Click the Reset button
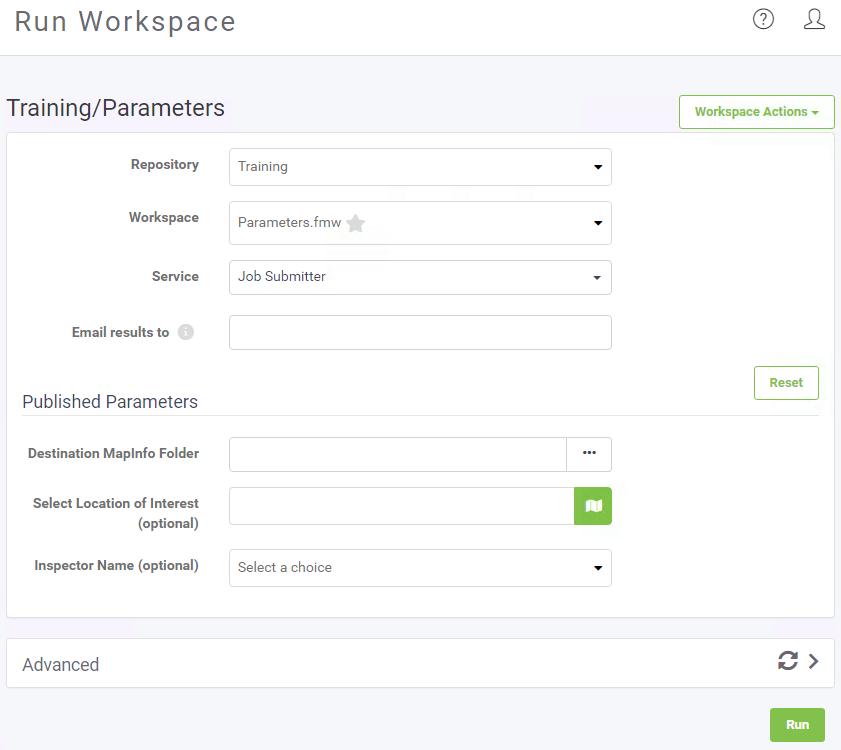 coord(786,383)
